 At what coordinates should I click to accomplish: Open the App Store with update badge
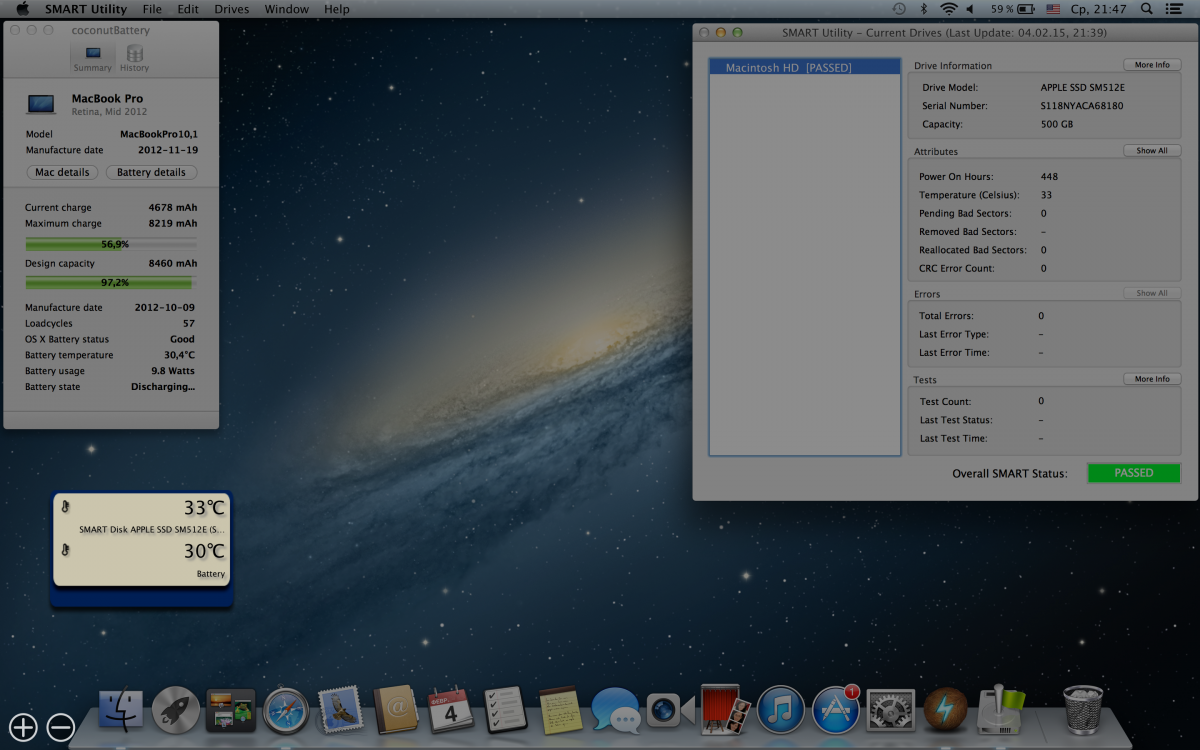point(836,711)
